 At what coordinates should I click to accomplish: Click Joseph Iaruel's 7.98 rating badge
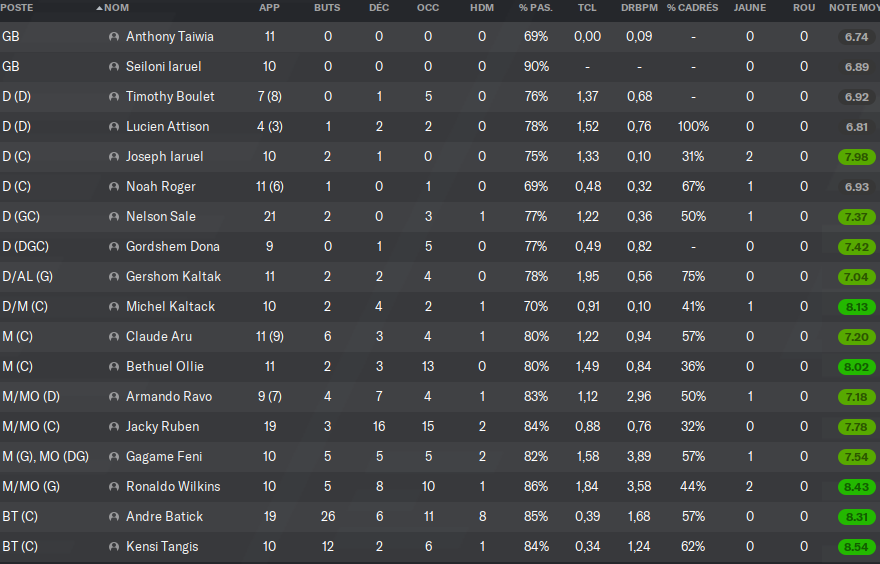point(855,157)
